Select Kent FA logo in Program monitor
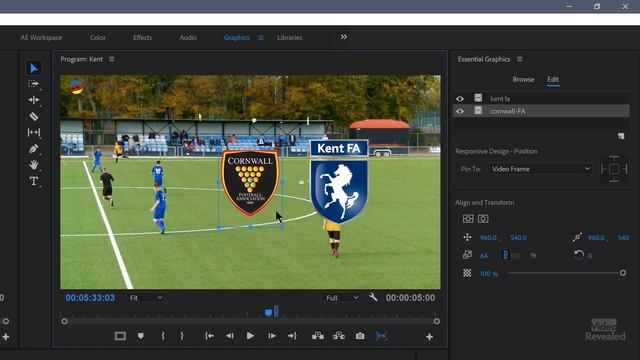The width and height of the screenshot is (640, 360). point(339,182)
